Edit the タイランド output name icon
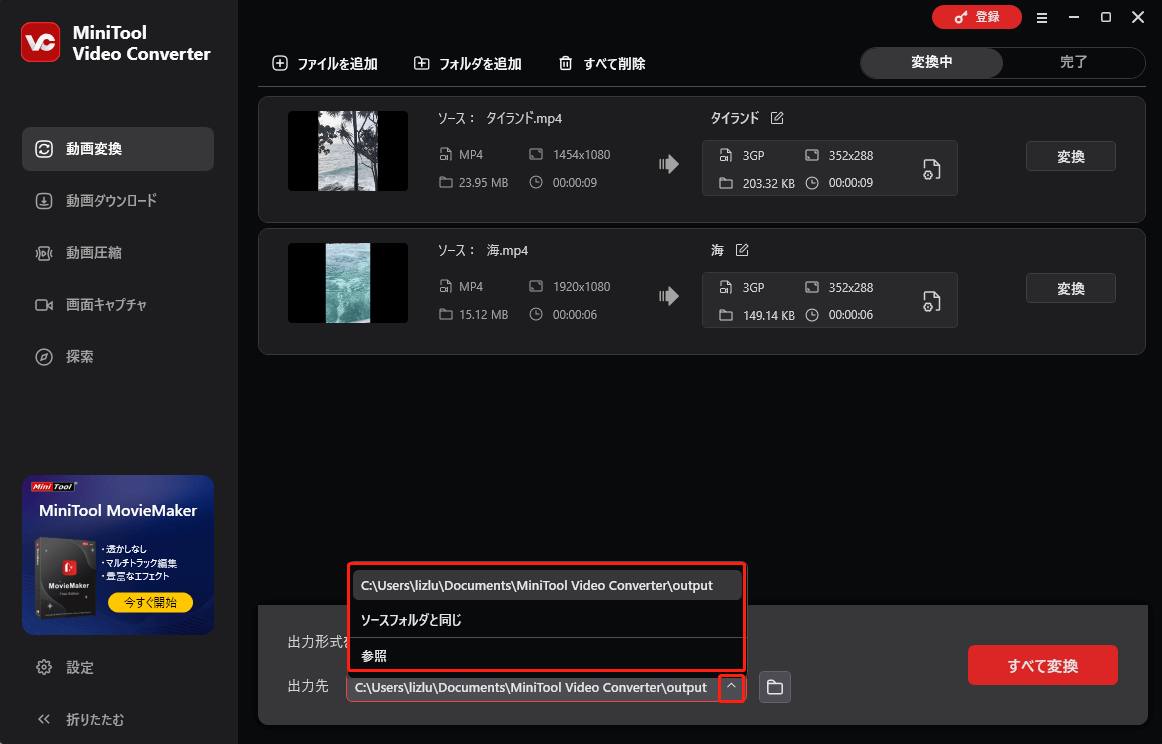 (x=777, y=118)
